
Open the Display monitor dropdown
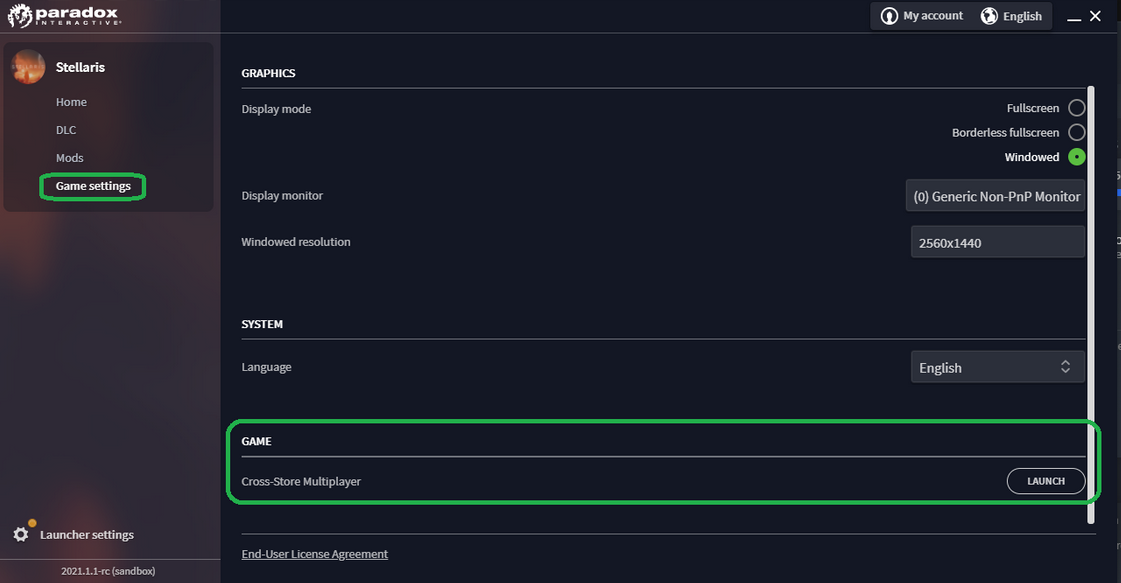pyautogui.click(x=996, y=196)
